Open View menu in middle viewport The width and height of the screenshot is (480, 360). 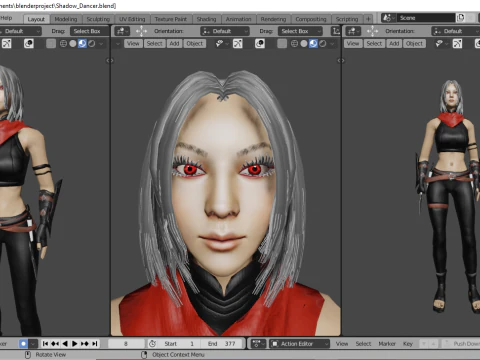point(133,44)
